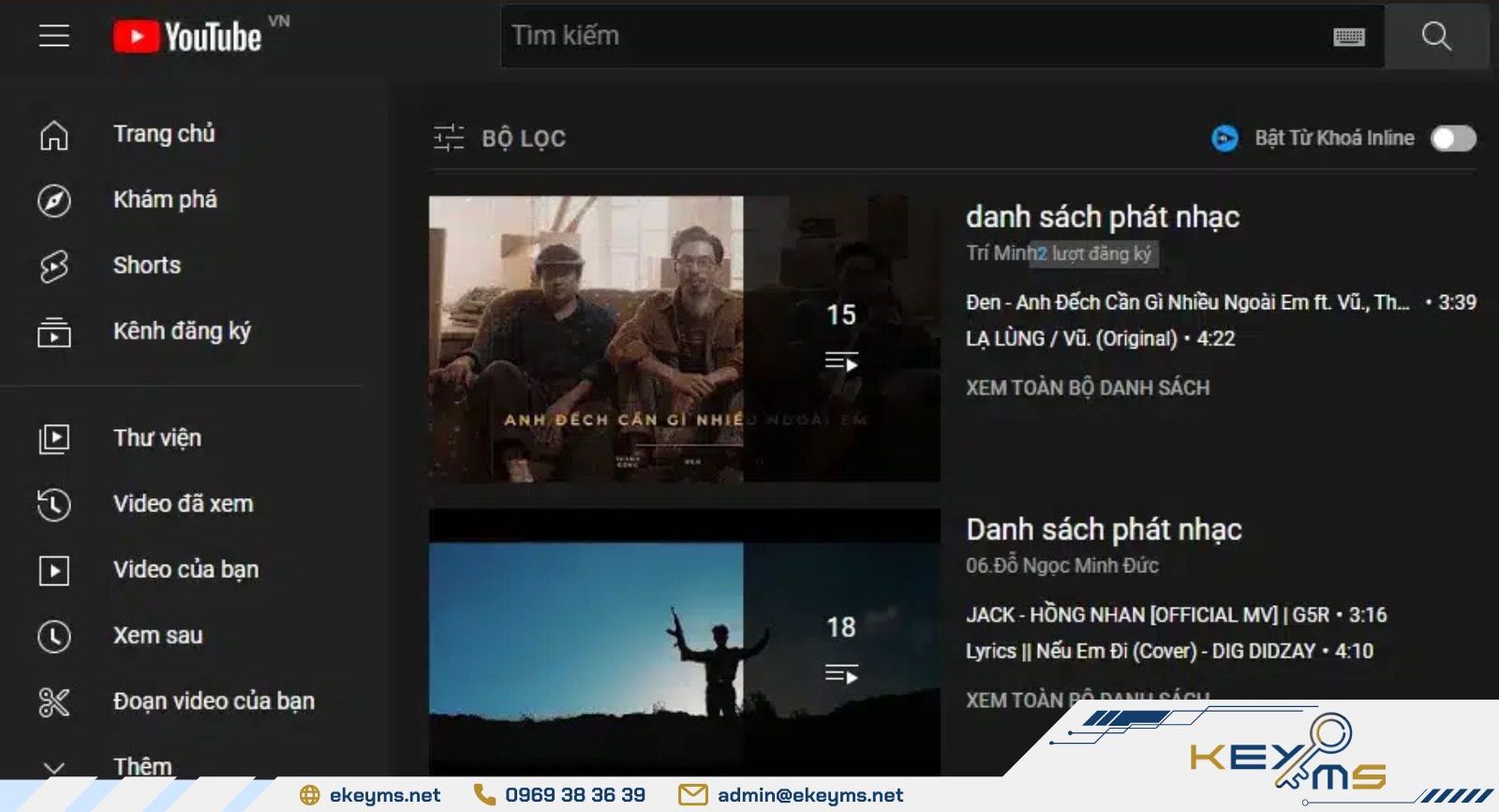Click play-all icon under number 18
1499x812 pixels.
coord(841,674)
